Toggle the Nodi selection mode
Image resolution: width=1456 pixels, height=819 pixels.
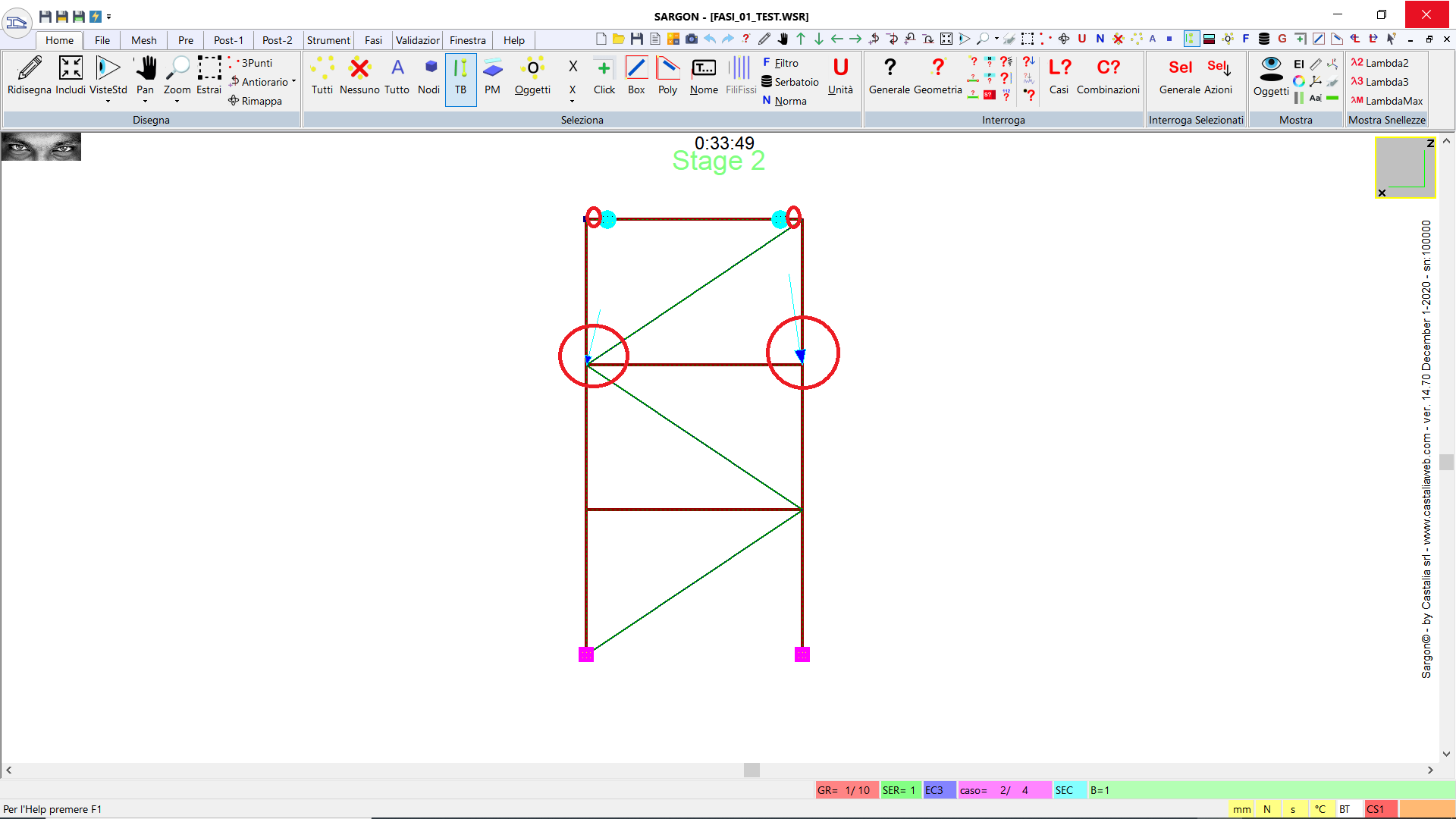coord(429,69)
